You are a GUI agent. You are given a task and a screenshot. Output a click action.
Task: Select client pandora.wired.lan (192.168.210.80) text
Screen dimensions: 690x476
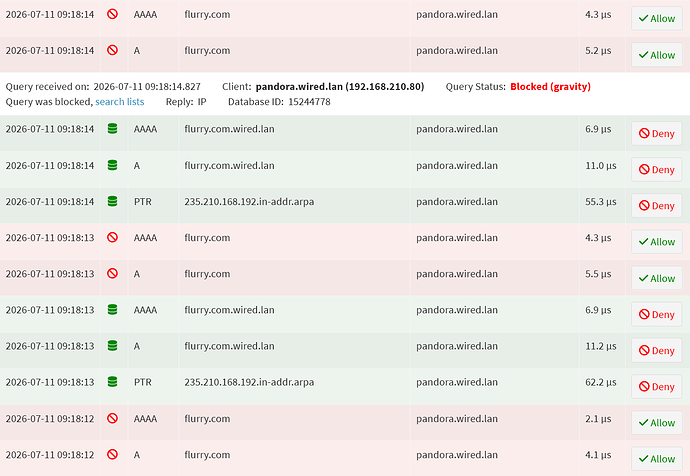coord(340,87)
